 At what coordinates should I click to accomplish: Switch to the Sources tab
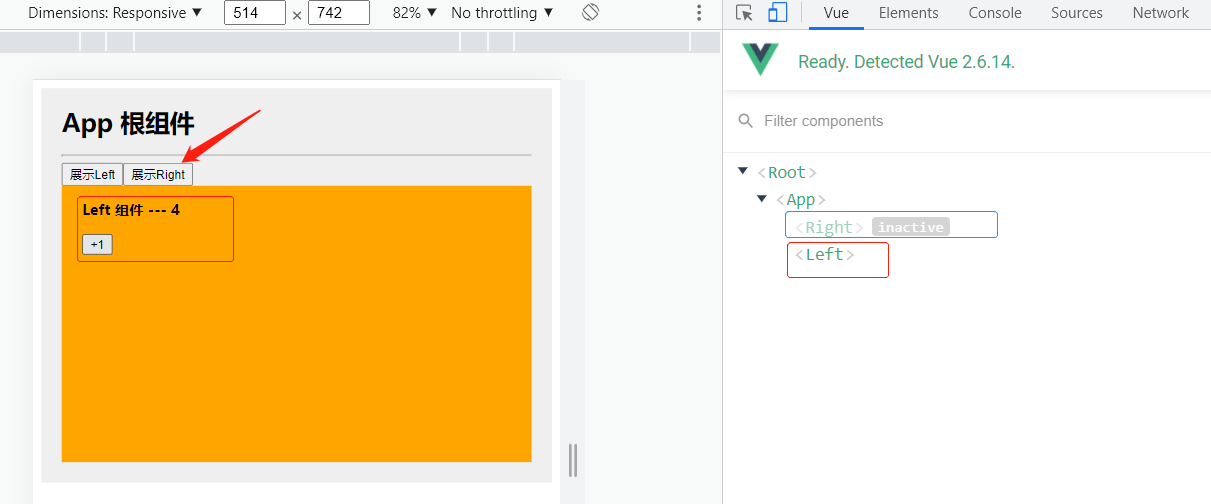(x=1076, y=13)
